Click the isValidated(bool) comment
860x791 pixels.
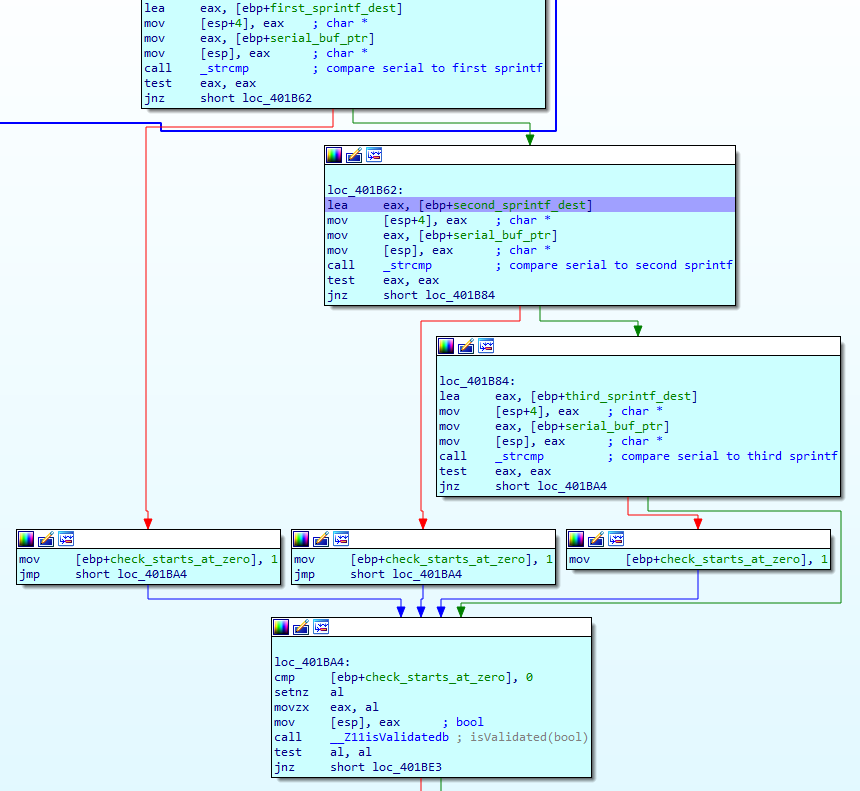522,737
